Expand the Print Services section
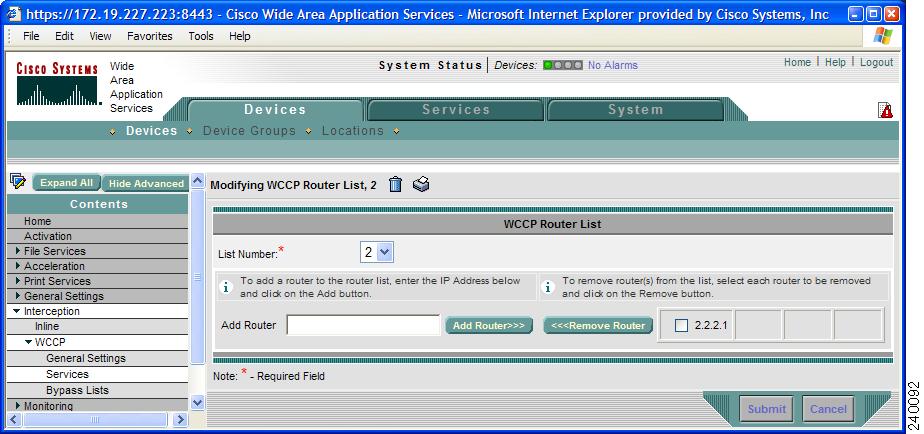This screenshot has width=924, height=434. [x=18, y=281]
